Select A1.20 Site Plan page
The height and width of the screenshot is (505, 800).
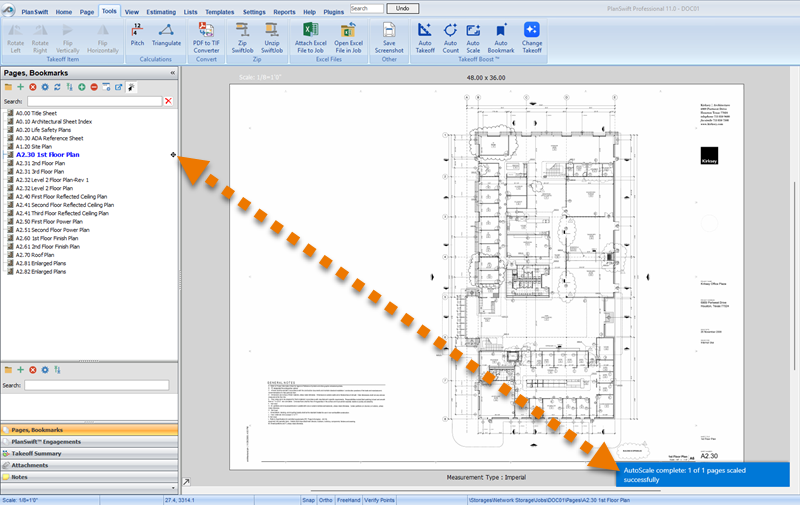(x=34, y=146)
